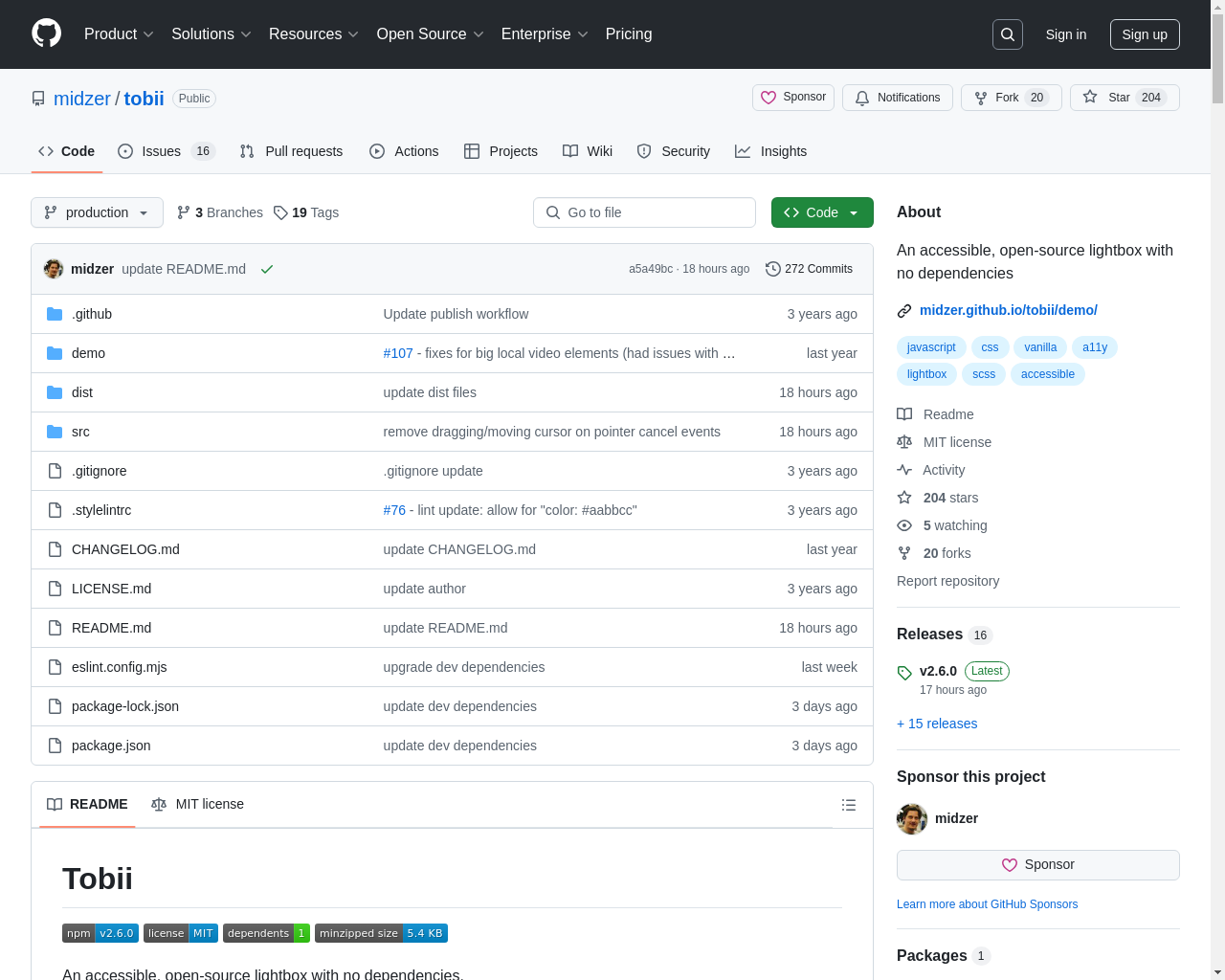View the 272 Commits history
Viewport: 1225px width, 980px height.
809,269
